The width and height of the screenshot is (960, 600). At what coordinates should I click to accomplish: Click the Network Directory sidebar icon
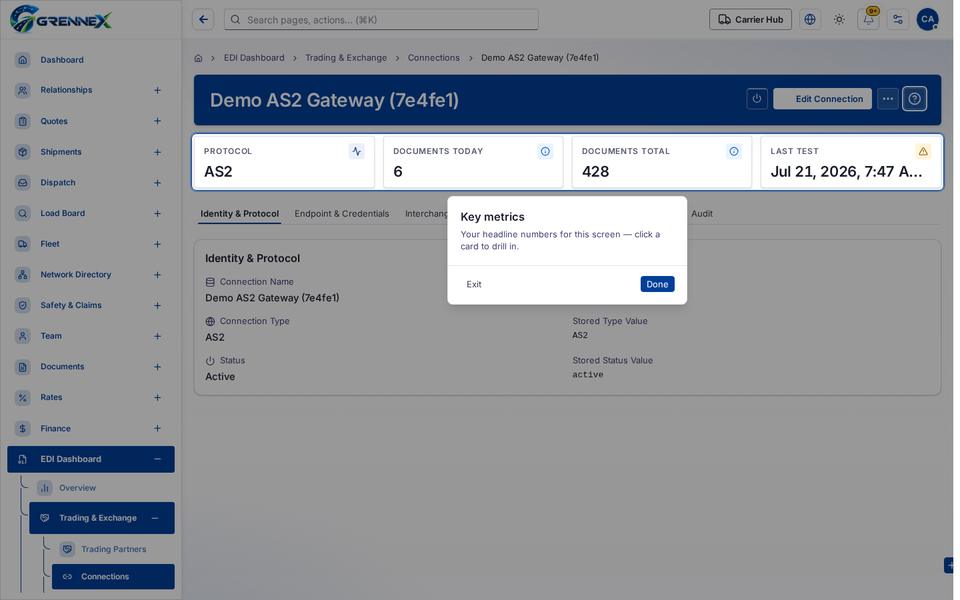click(x=23, y=274)
